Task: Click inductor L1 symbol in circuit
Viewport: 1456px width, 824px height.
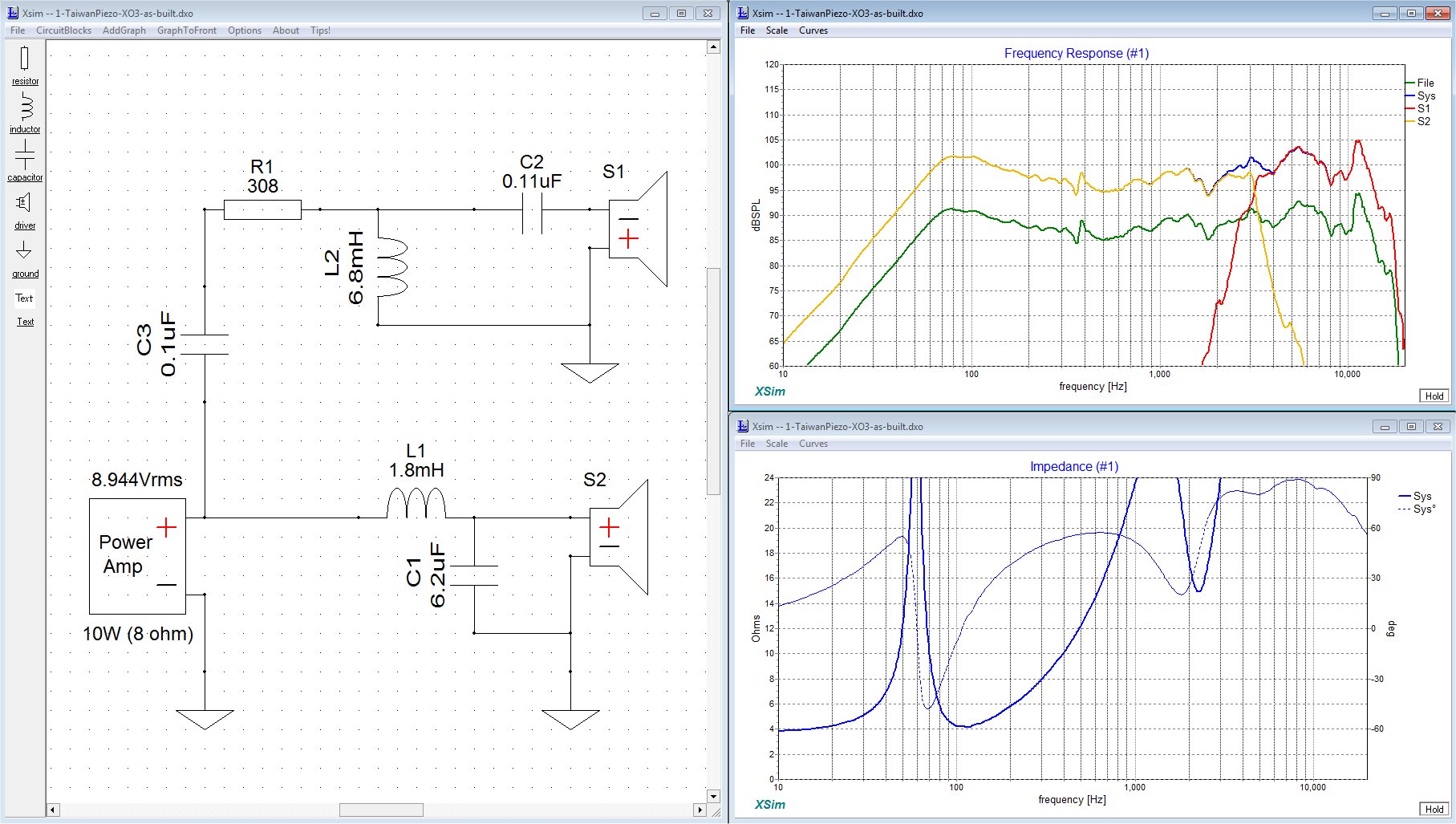Action: click(x=416, y=504)
